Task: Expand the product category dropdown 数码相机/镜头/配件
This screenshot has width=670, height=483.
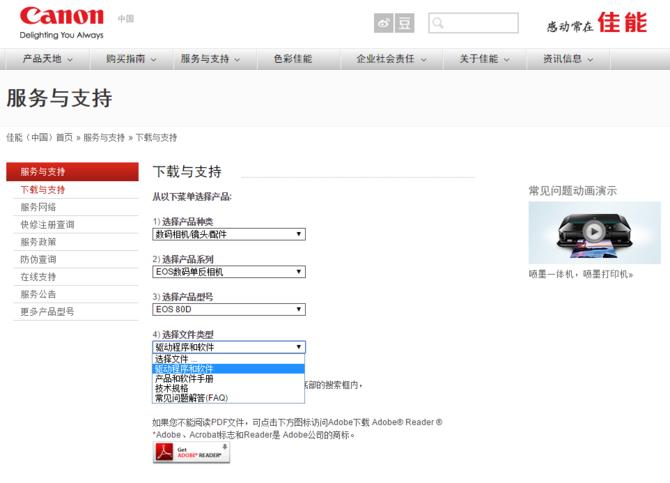Action: point(229,234)
